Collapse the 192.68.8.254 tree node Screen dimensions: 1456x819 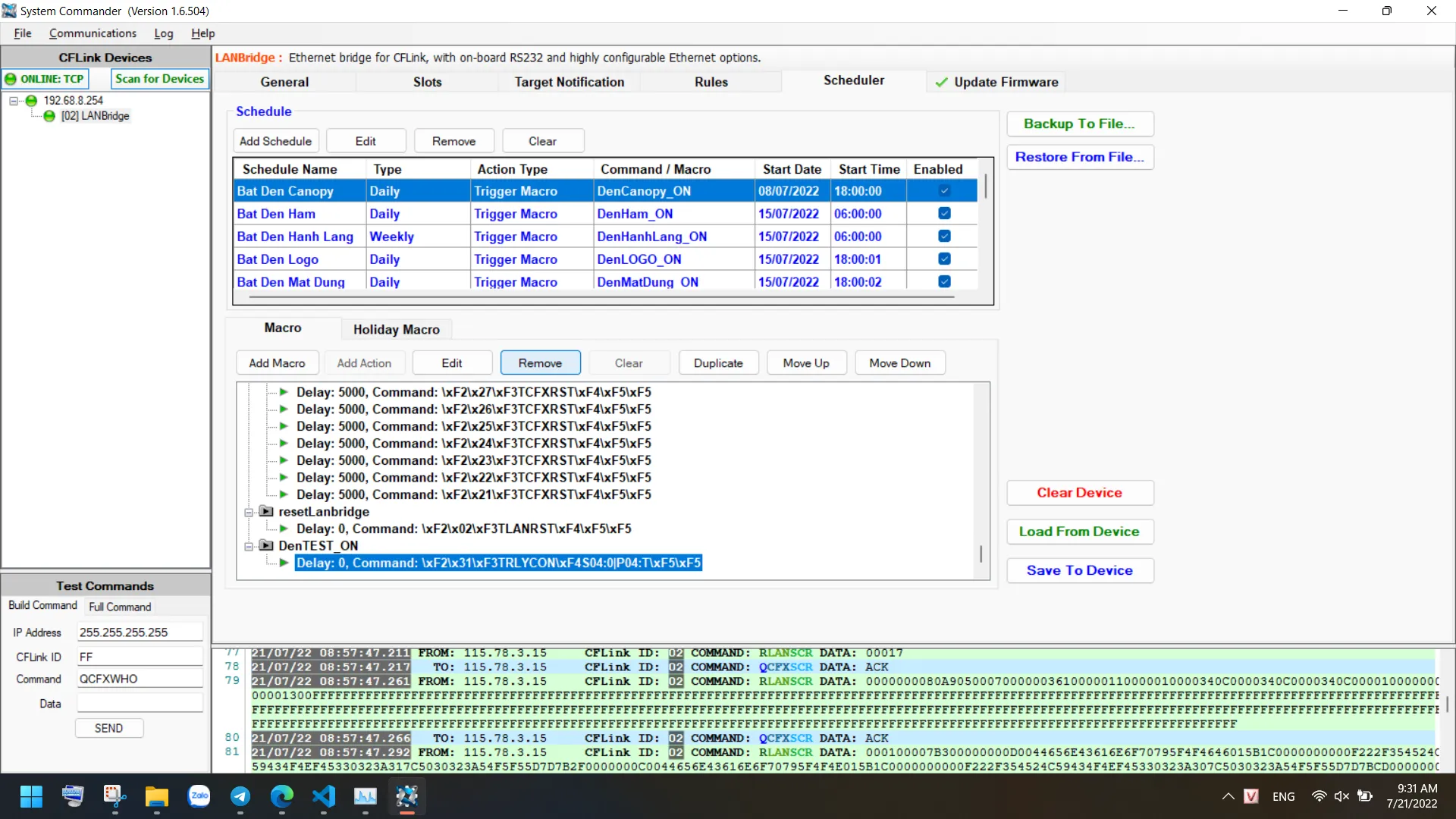(14, 100)
